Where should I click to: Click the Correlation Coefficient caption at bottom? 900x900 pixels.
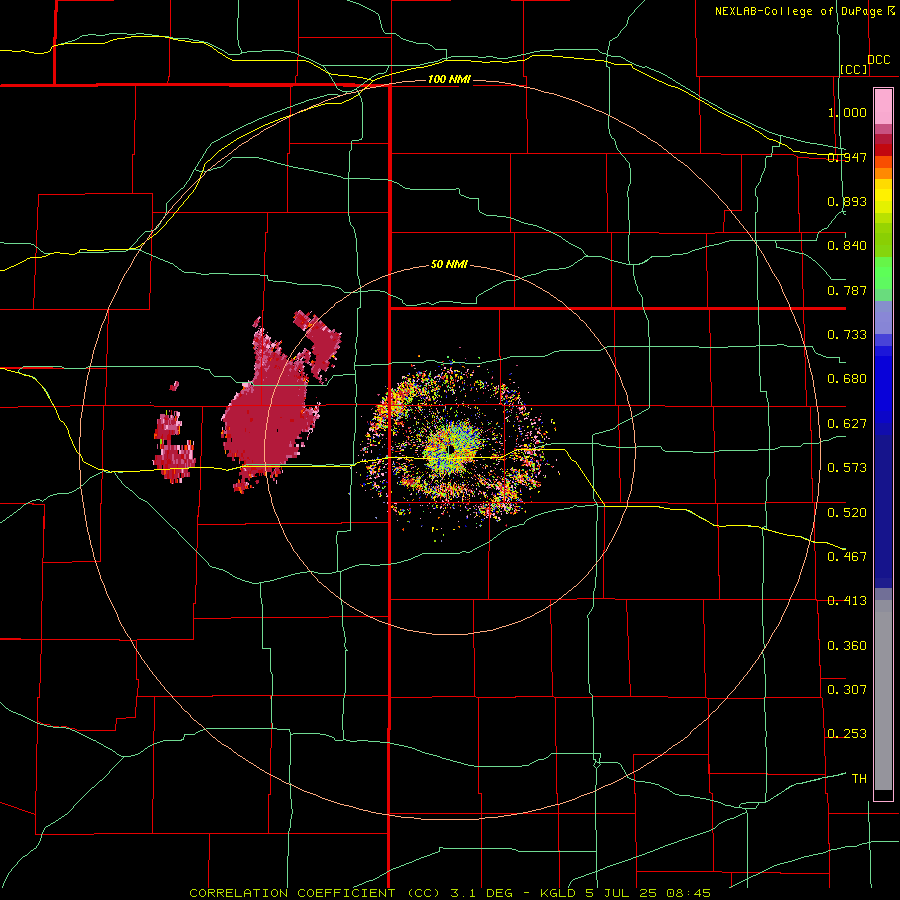[450, 893]
